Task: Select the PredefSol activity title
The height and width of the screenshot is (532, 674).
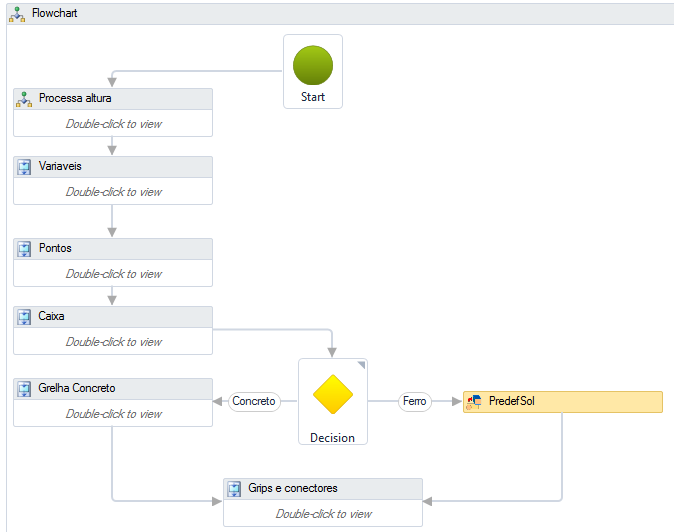Action: pos(512,402)
